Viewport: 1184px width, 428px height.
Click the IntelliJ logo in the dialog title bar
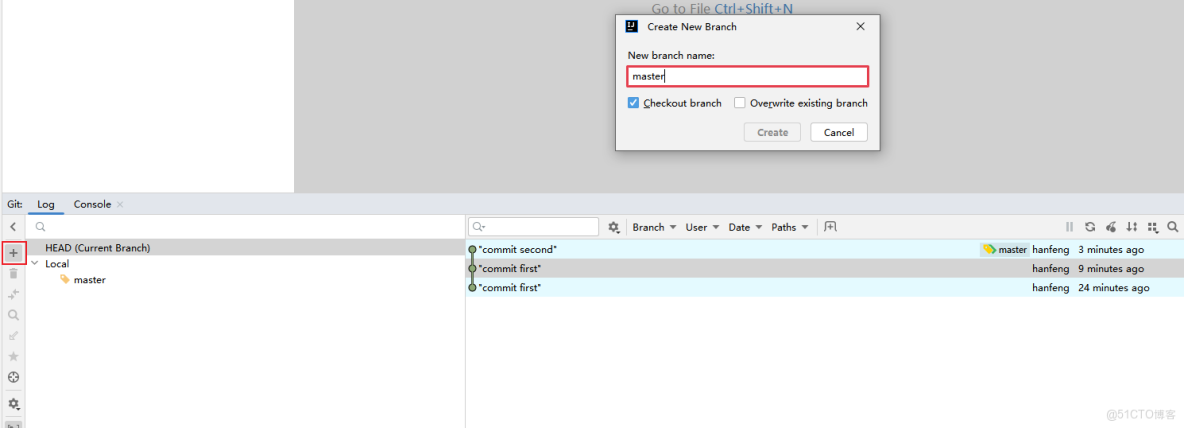pyautogui.click(x=632, y=26)
